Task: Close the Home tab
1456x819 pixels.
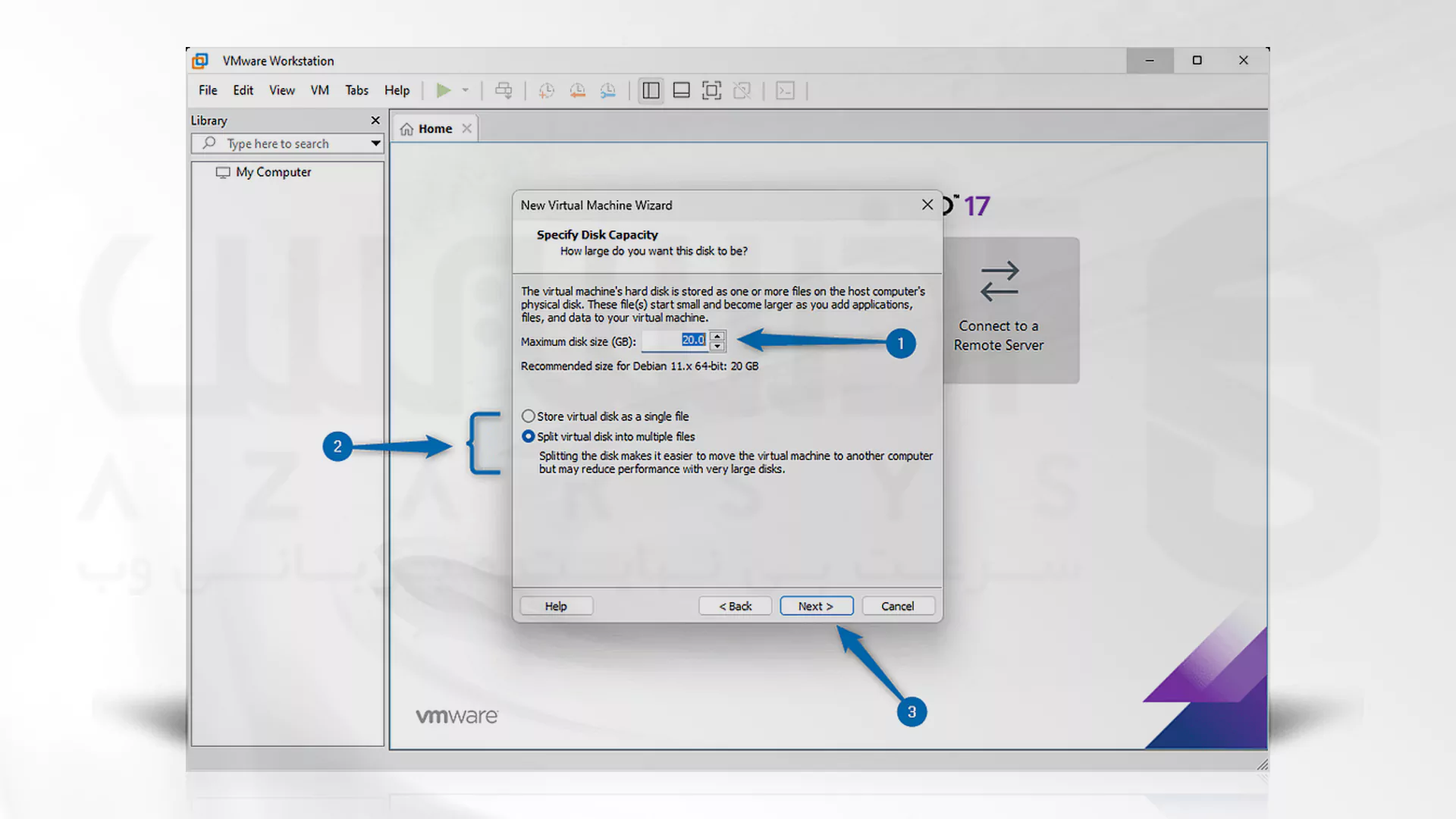Action: pyautogui.click(x=467, y=129)
